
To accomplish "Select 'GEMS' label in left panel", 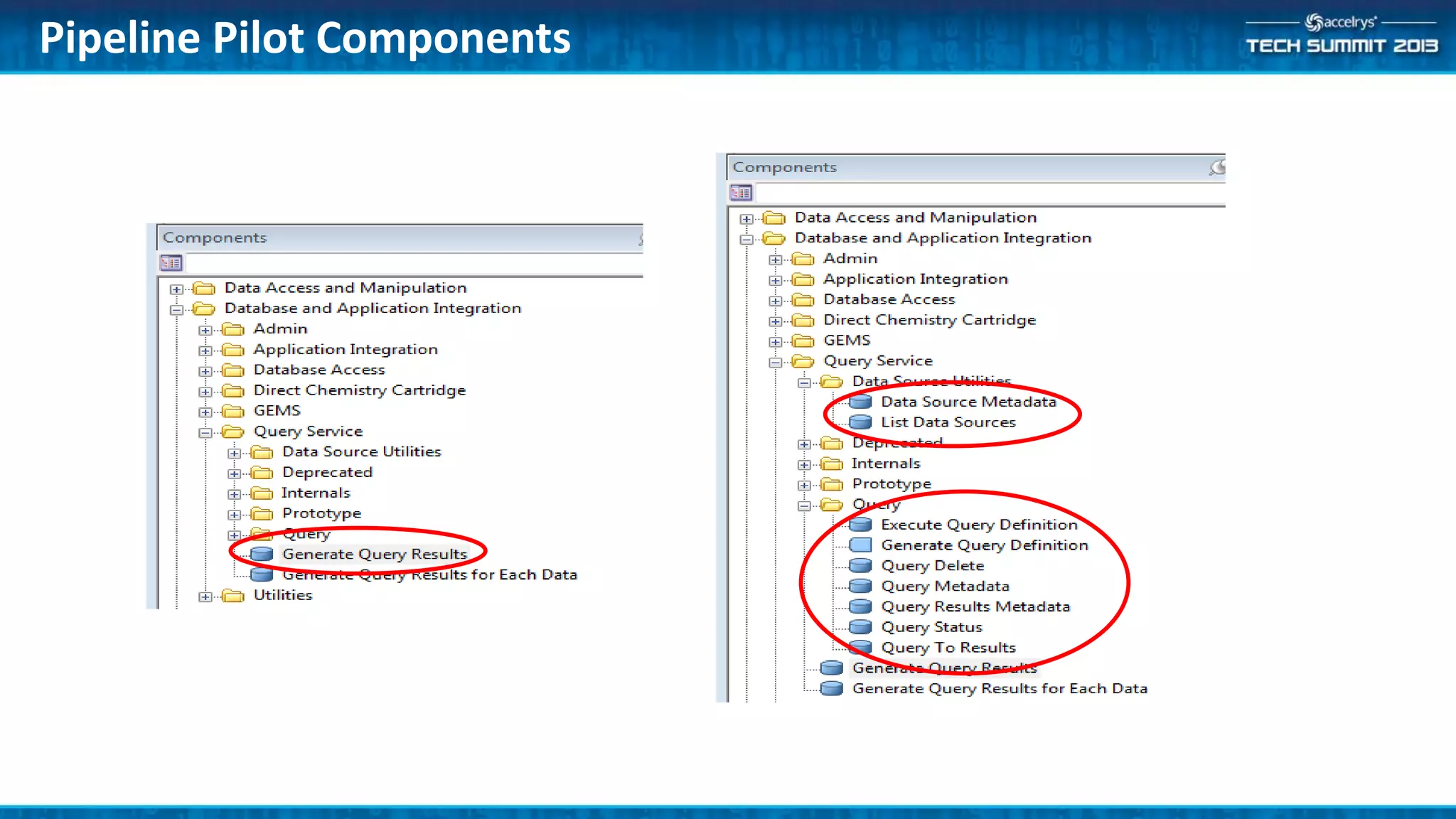I will click(277, 411).
